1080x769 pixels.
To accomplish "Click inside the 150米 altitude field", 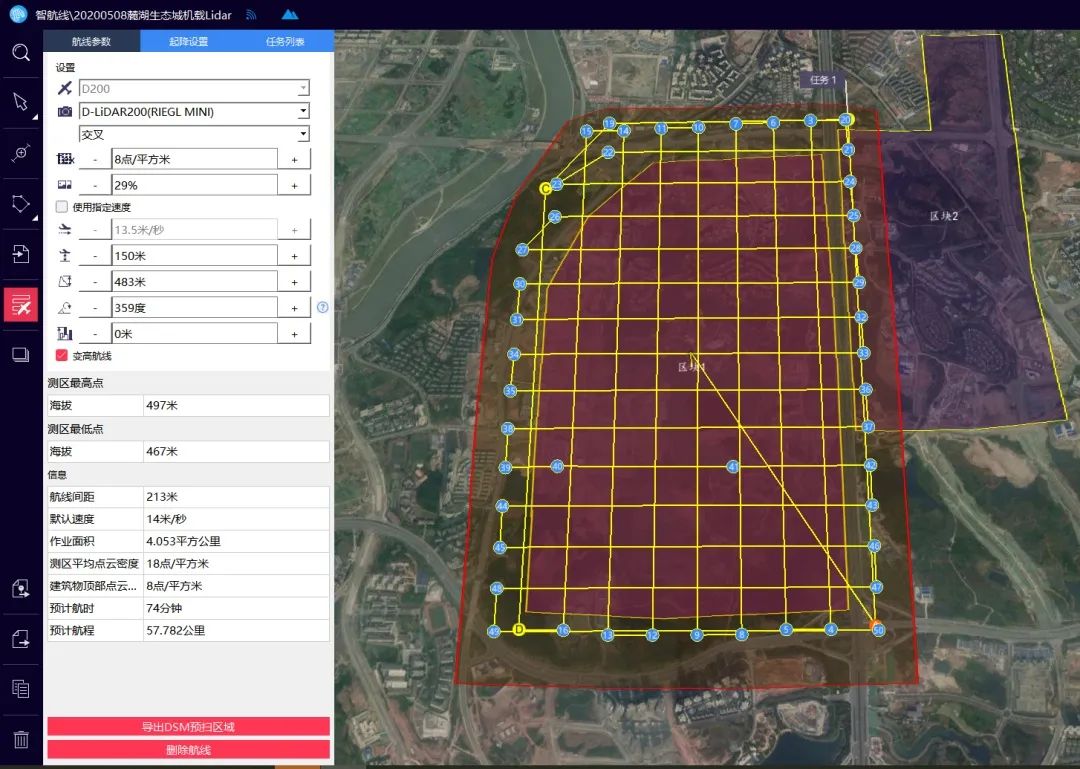I will 194,256.
